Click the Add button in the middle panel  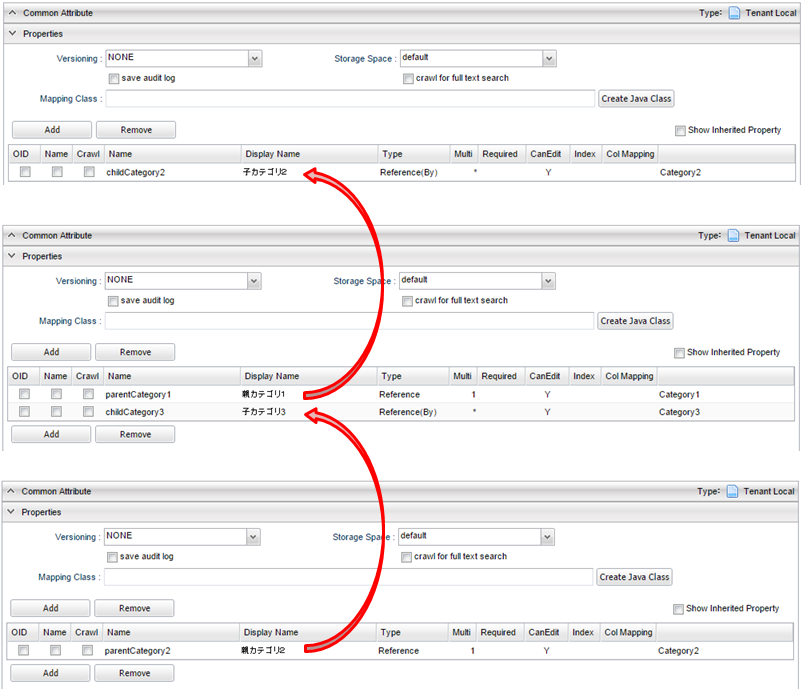(x=50, y=351)
